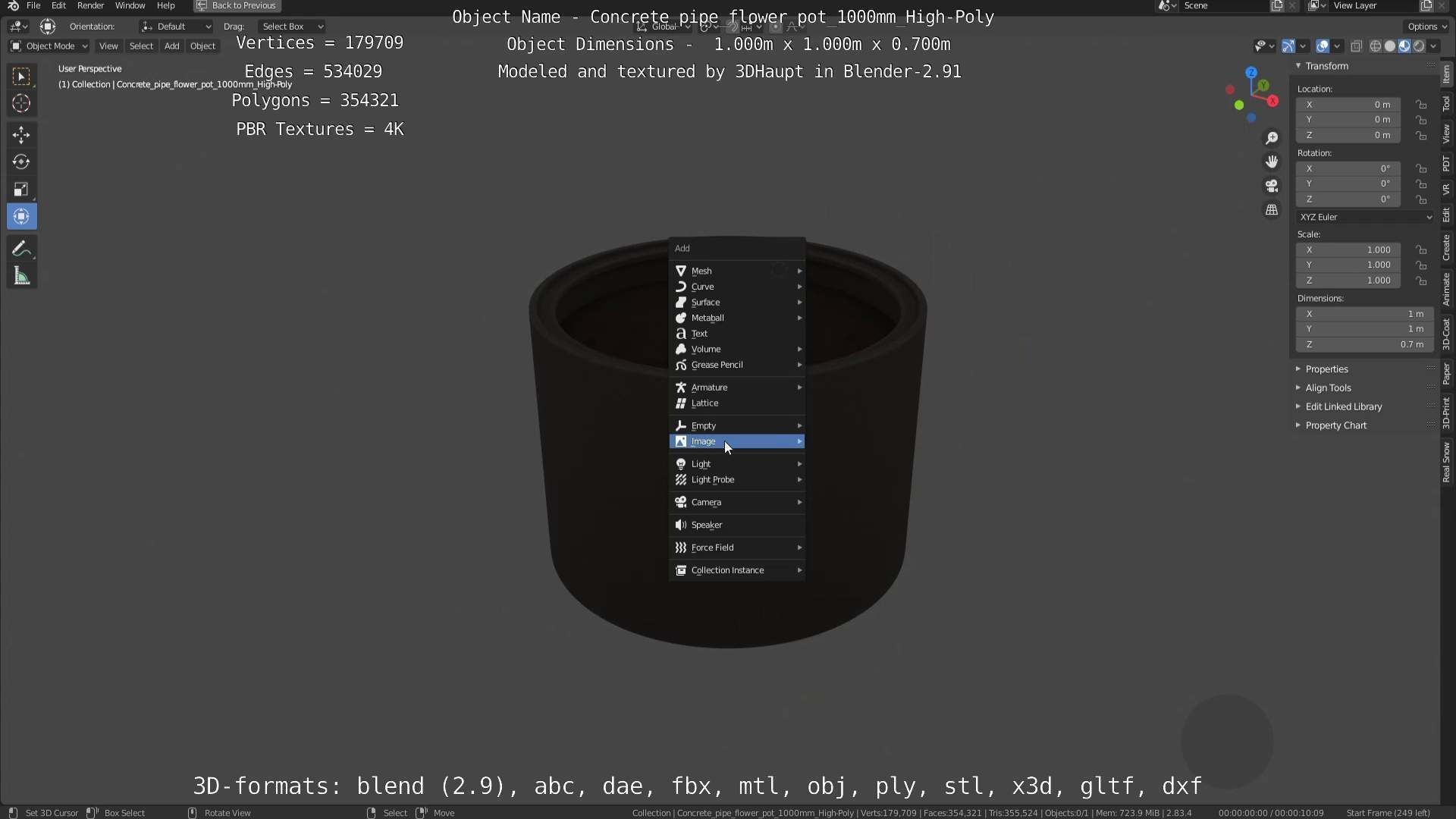1456x819 pixels.
Task: Switch perspective/orthographic grid icon
Action: (x=1272, y=210)
